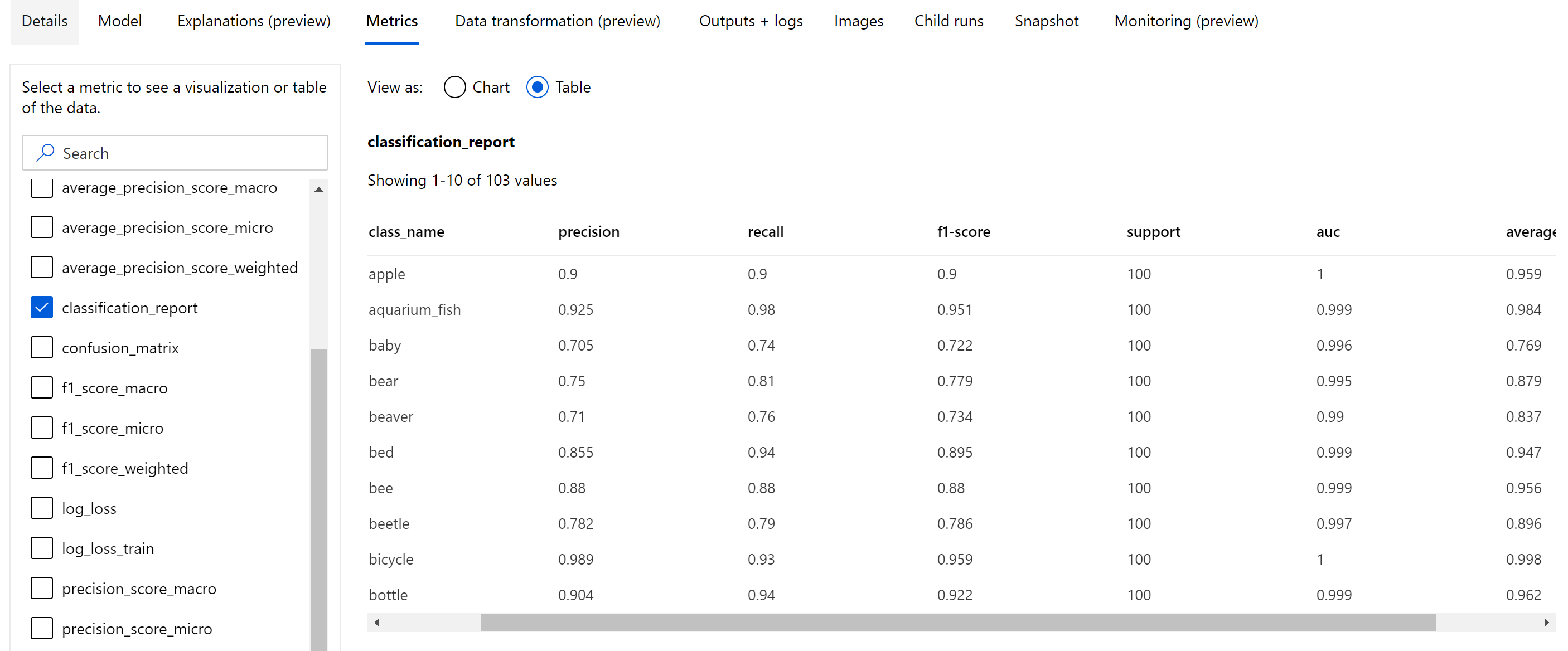Open the Model tab
Image resolution: width=1568 pixels, height=651 pixels.
tap(118, 21)
